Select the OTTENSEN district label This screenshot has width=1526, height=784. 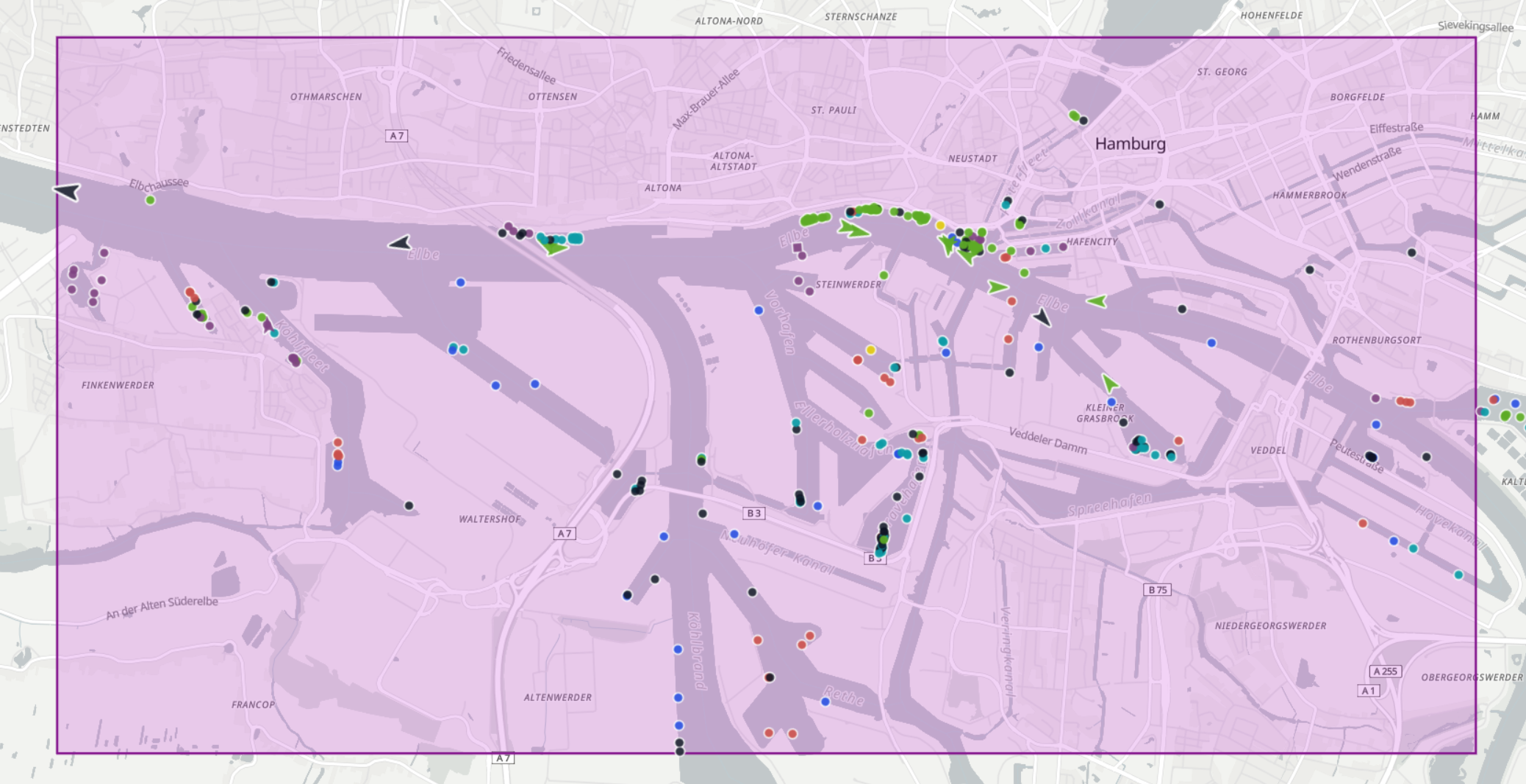point(553,96)
